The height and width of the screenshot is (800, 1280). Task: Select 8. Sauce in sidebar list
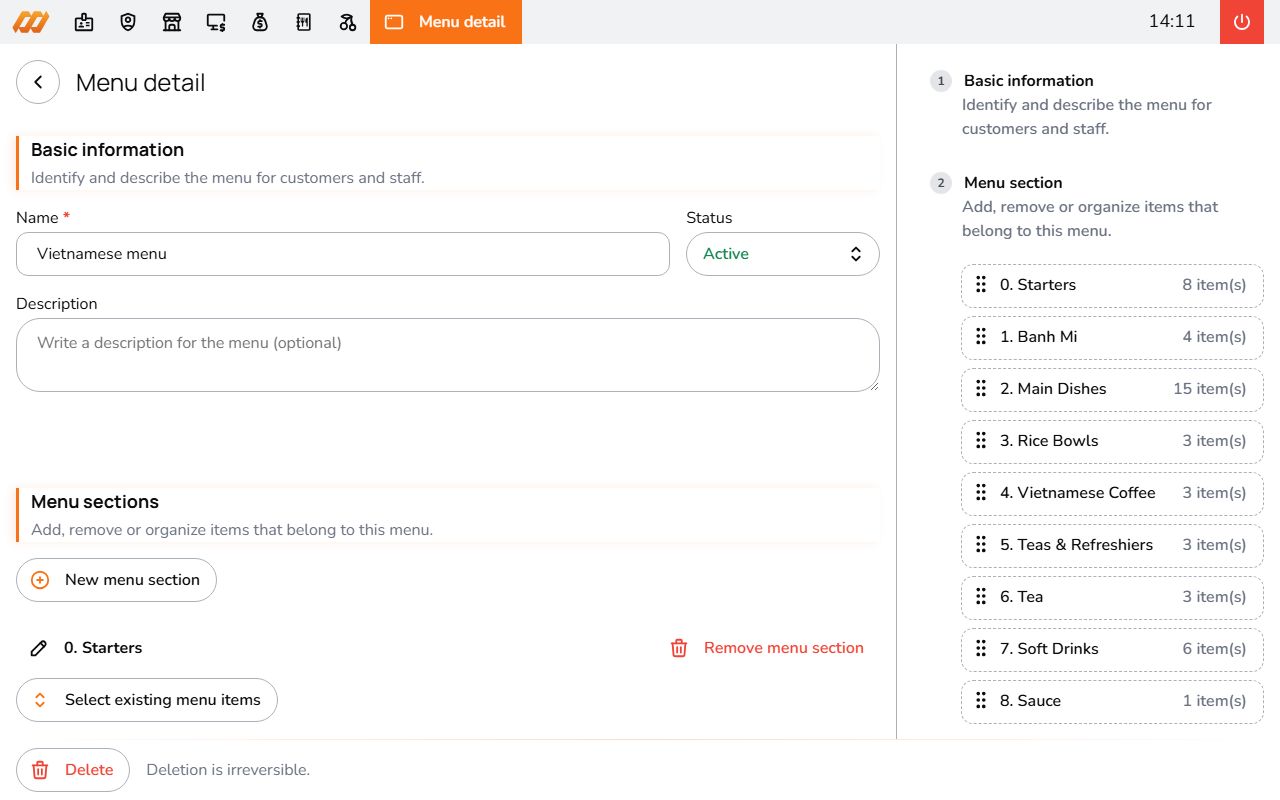(x=1112, y=701)
